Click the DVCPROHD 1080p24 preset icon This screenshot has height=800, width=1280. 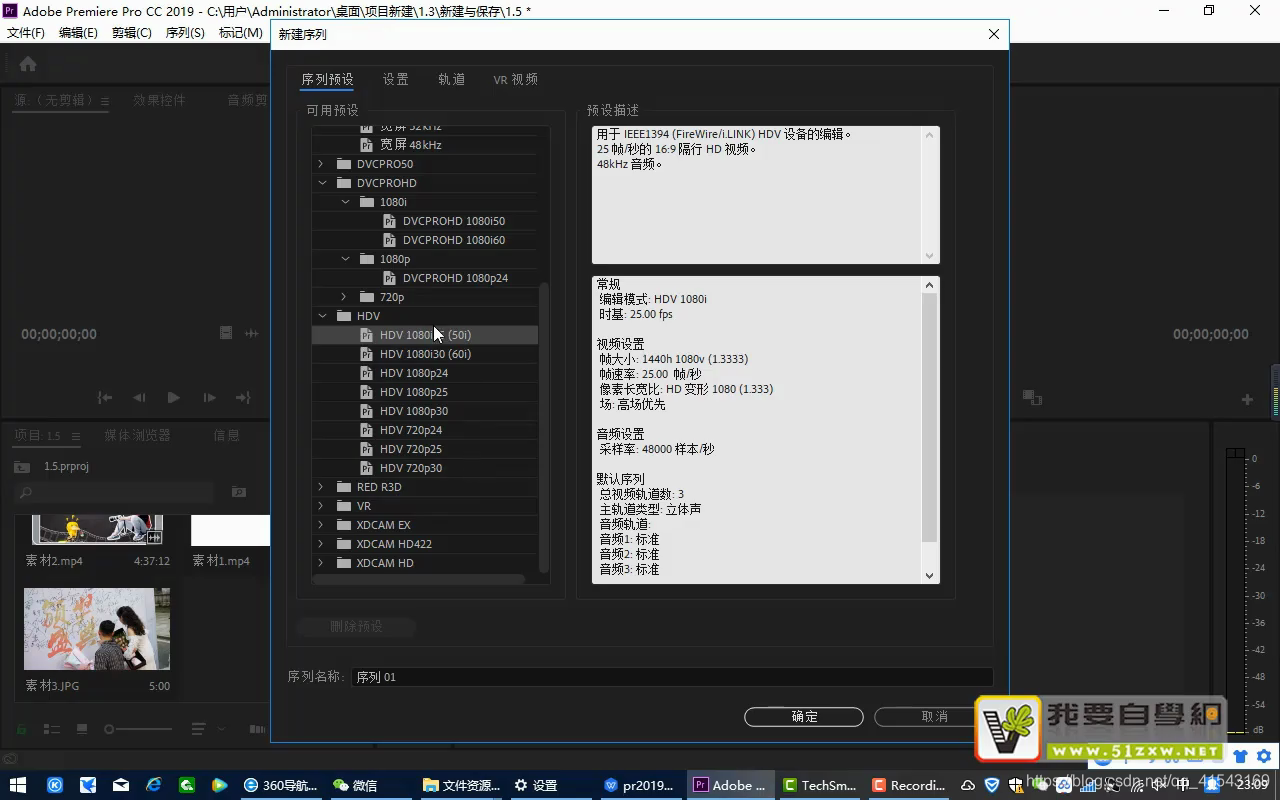tap(390, 278)
